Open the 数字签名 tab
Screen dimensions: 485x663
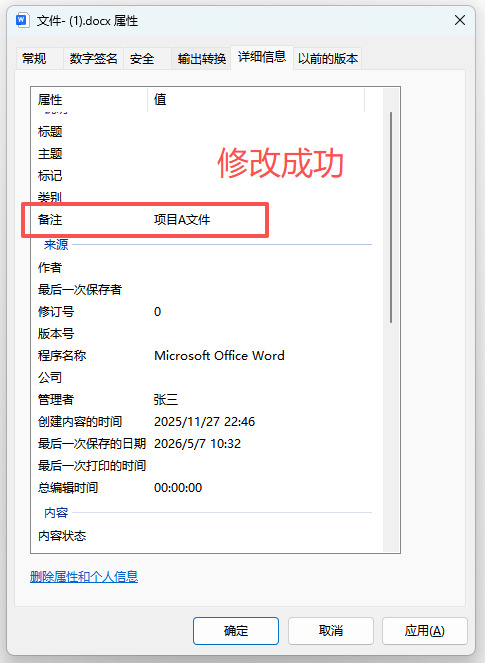click(x=93, y=58)
